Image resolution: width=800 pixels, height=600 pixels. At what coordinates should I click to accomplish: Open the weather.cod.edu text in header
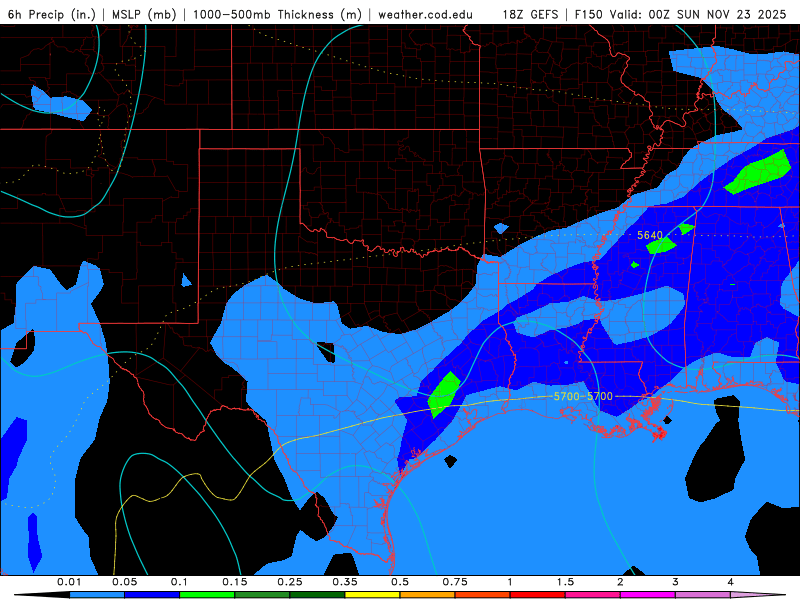[x=425, y=14]
